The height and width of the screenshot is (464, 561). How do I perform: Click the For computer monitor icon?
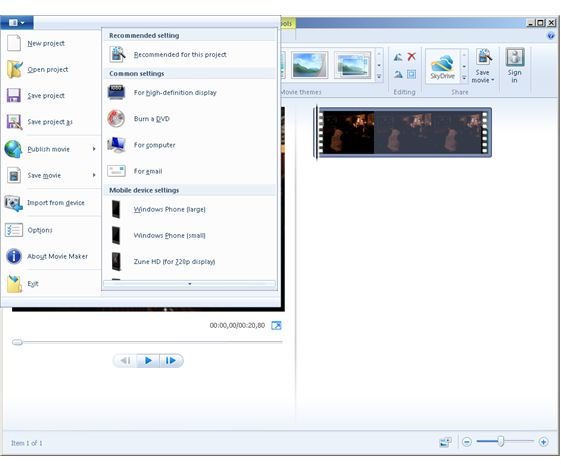tap(116, 145)
